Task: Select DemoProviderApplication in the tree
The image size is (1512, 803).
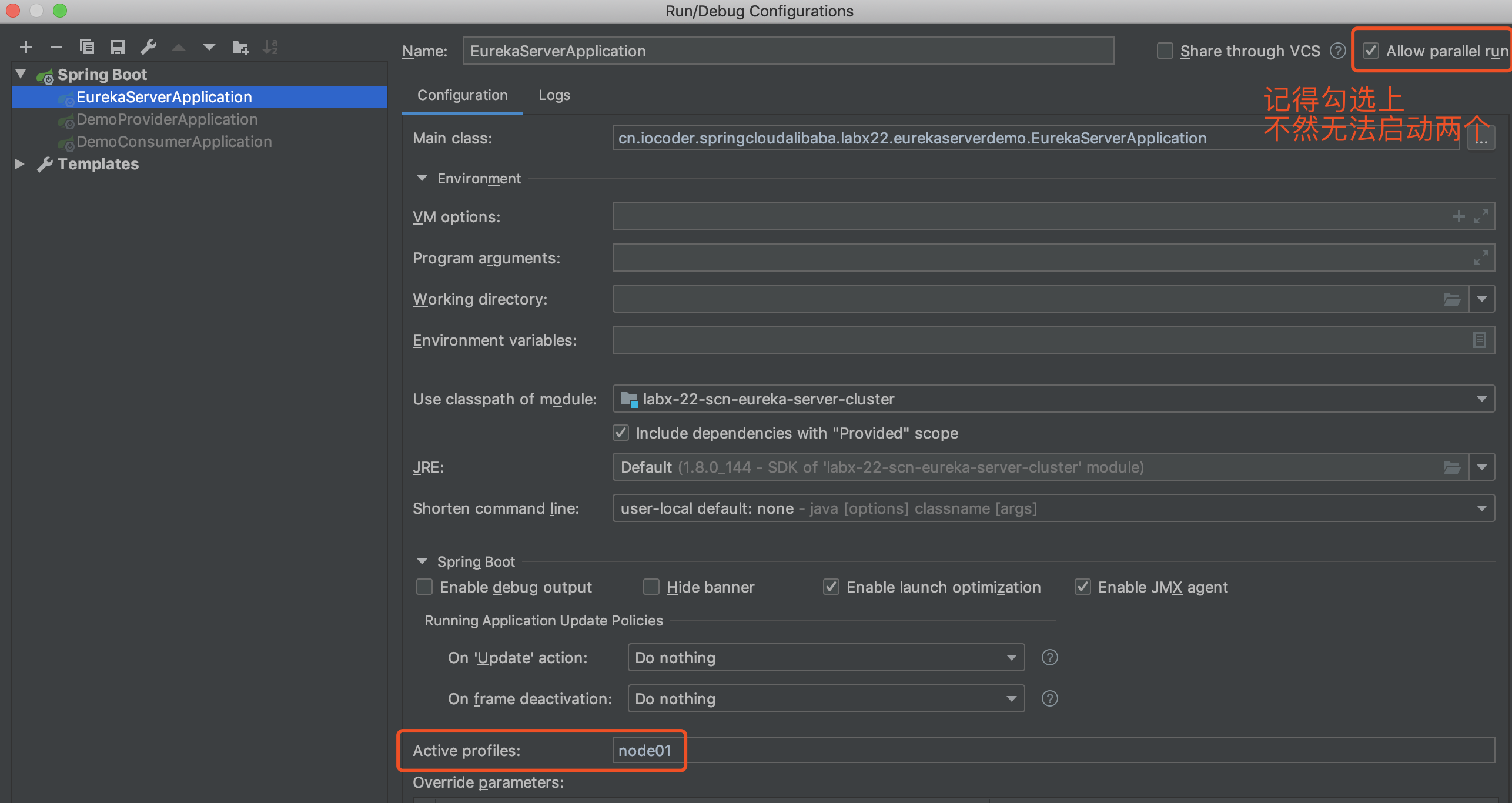Action: click(167, 119)
